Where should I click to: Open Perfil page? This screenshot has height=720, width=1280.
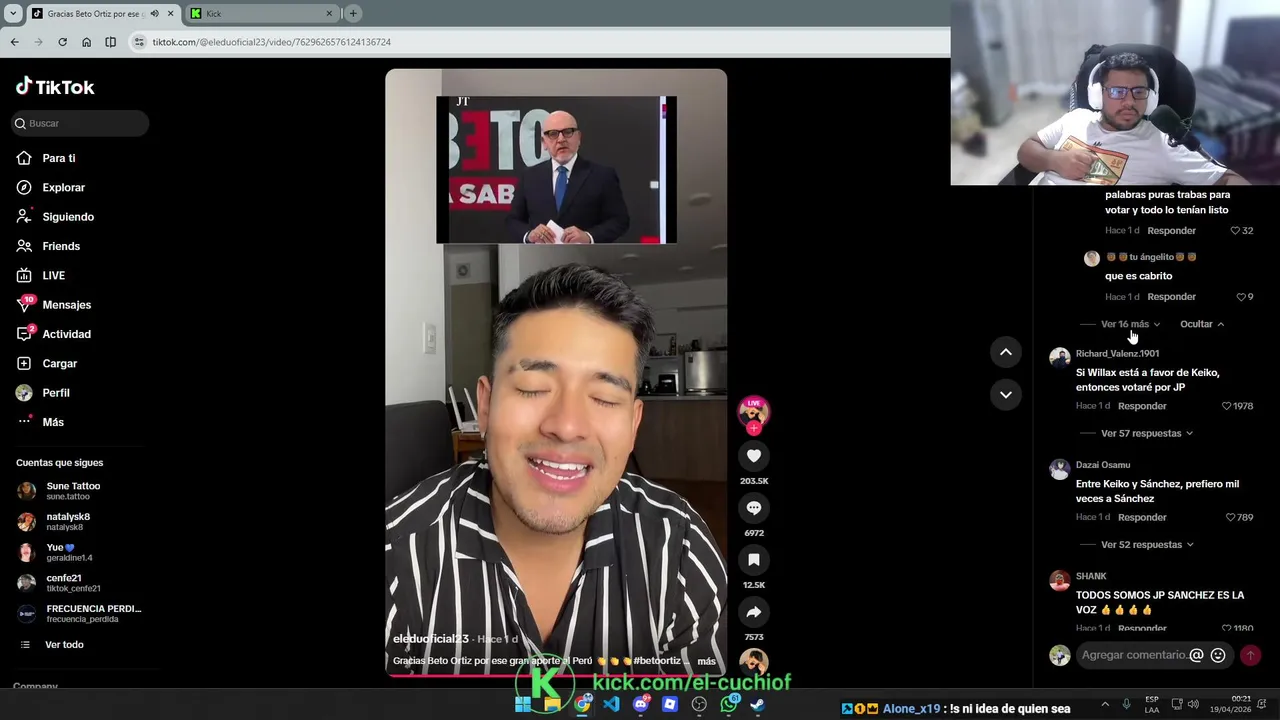click(x=43, y=393)
